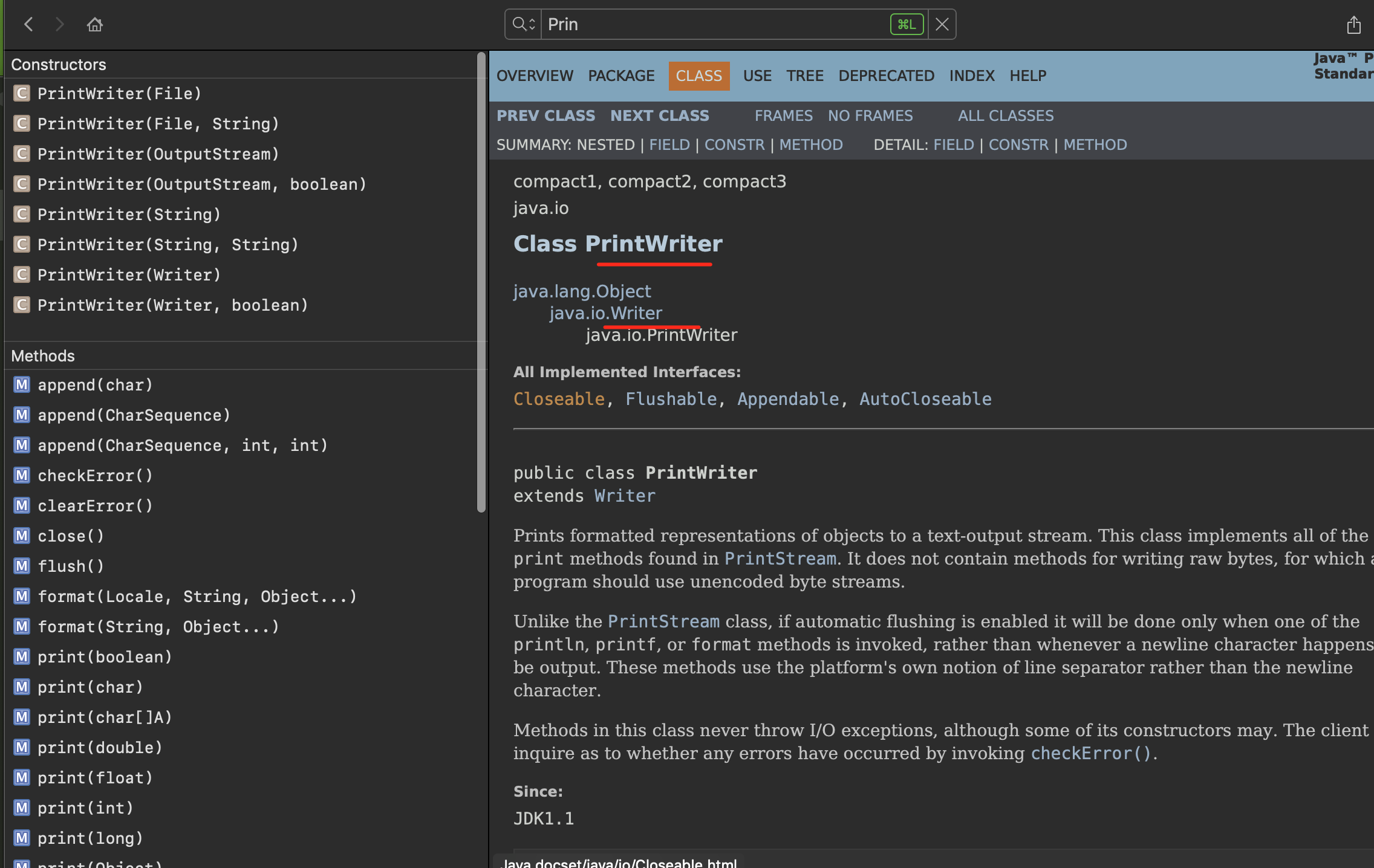Image resolution: width=1374 pixels, height=868 pixels.
Task: Open the search options magnifier dropdown
Action: (x=523, y=24)
